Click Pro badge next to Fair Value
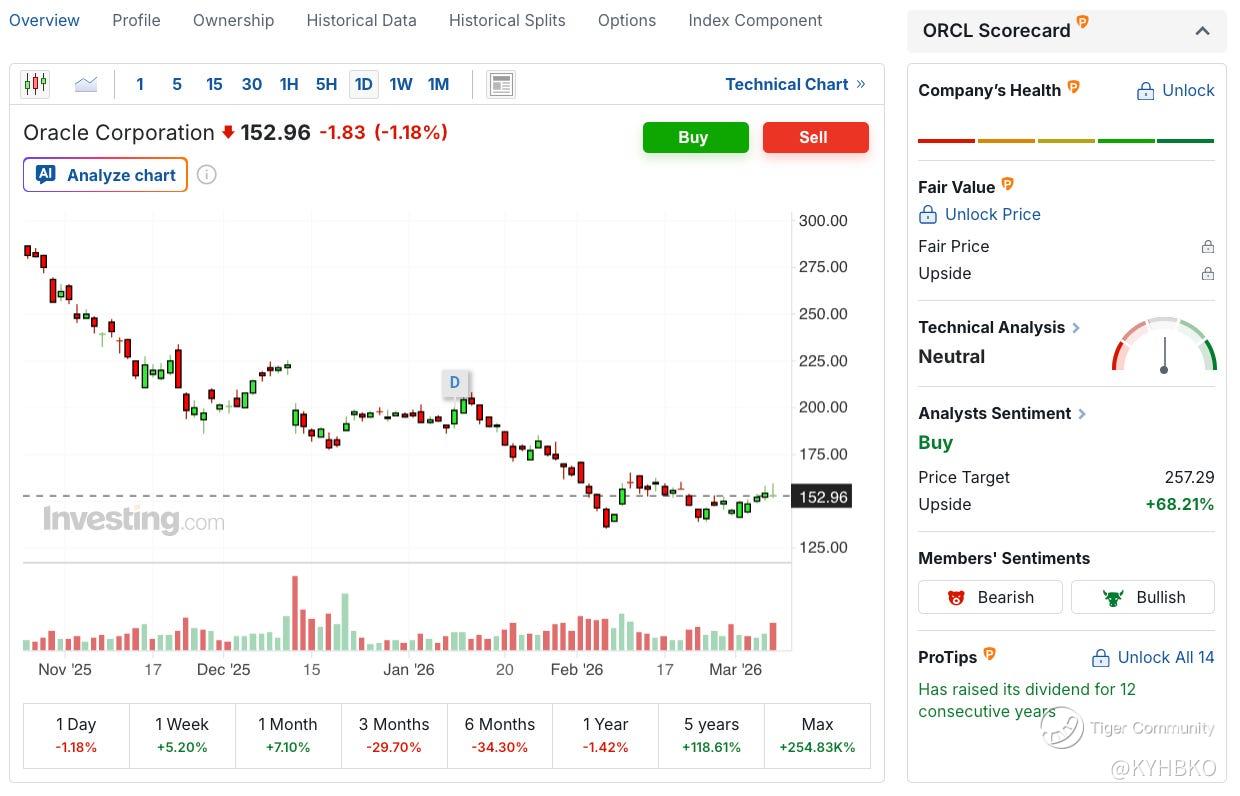This screenshot has width=1240, height=796. [1007, 184]
